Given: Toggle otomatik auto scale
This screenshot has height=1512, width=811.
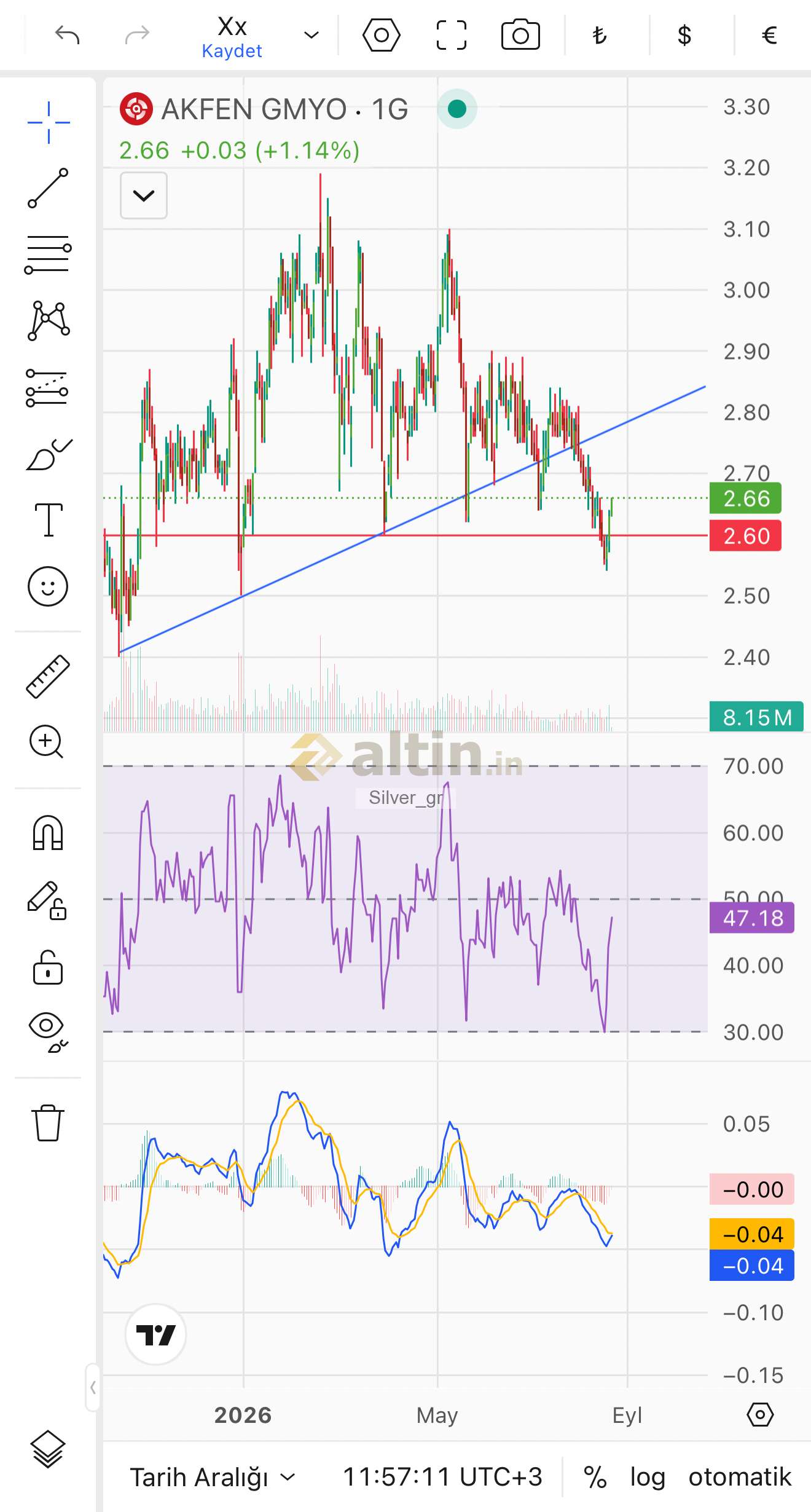Looking at the screenshot, I should 740,1476.
